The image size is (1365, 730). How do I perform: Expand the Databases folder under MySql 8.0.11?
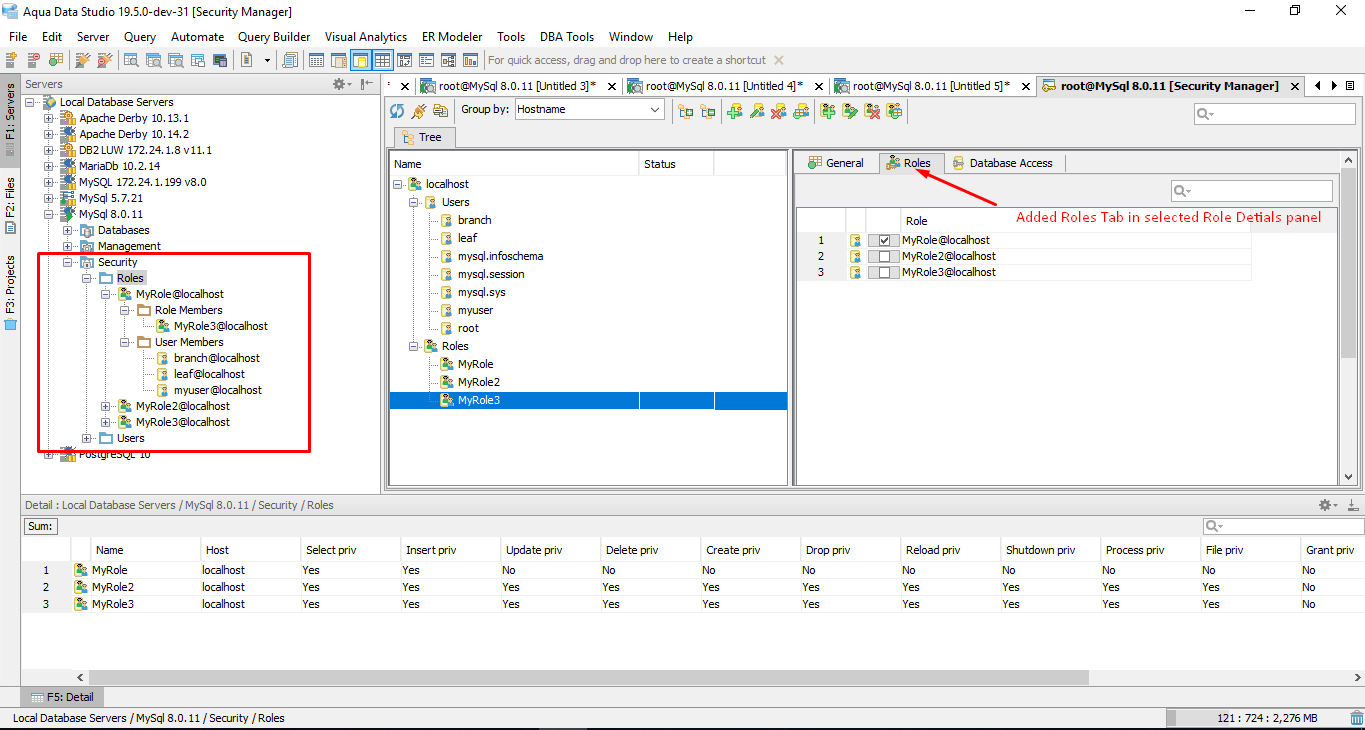68,230
